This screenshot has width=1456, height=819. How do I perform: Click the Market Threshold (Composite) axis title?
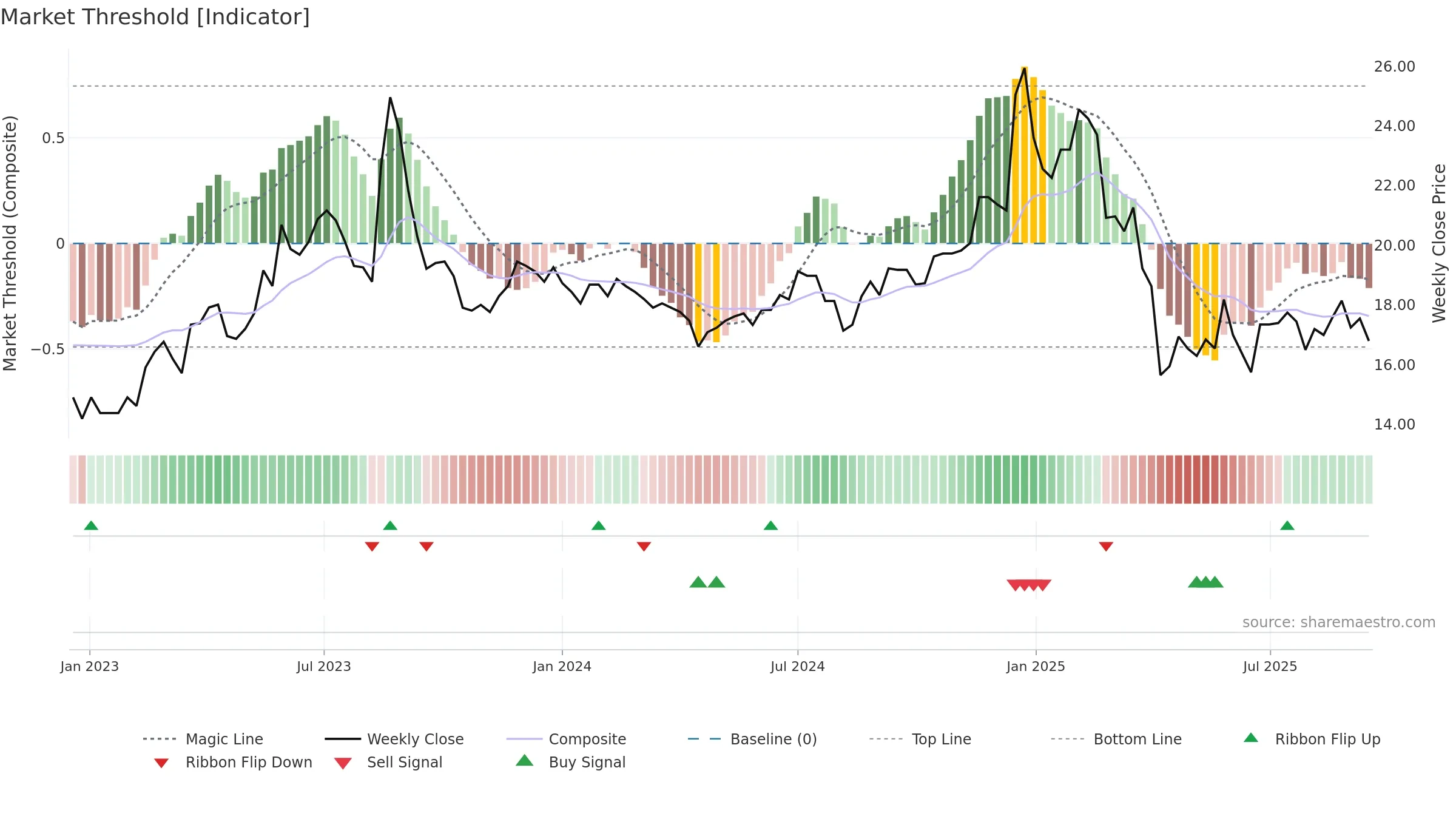(10, 243)
